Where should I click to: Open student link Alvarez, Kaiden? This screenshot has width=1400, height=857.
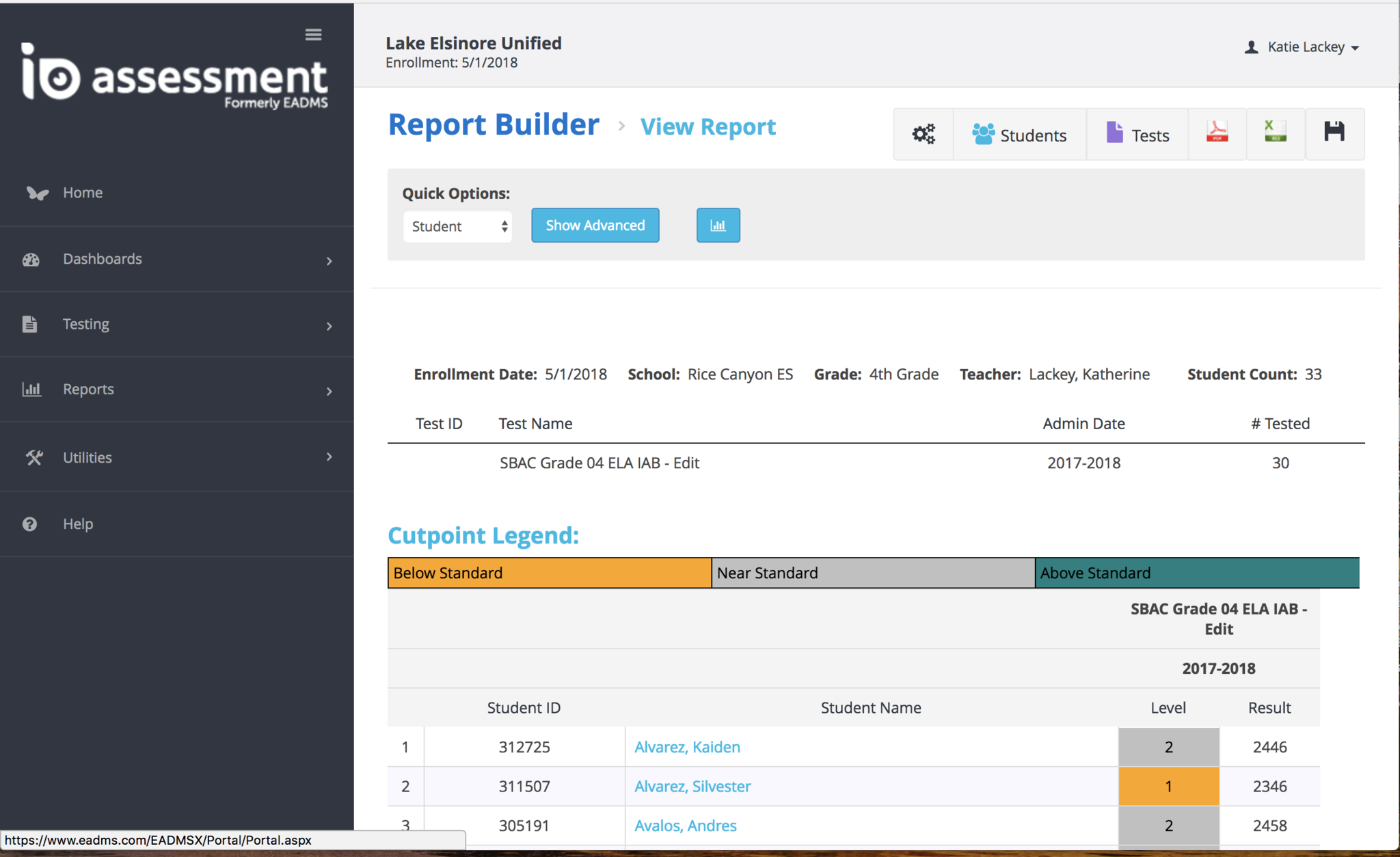[x=687, y=747]
